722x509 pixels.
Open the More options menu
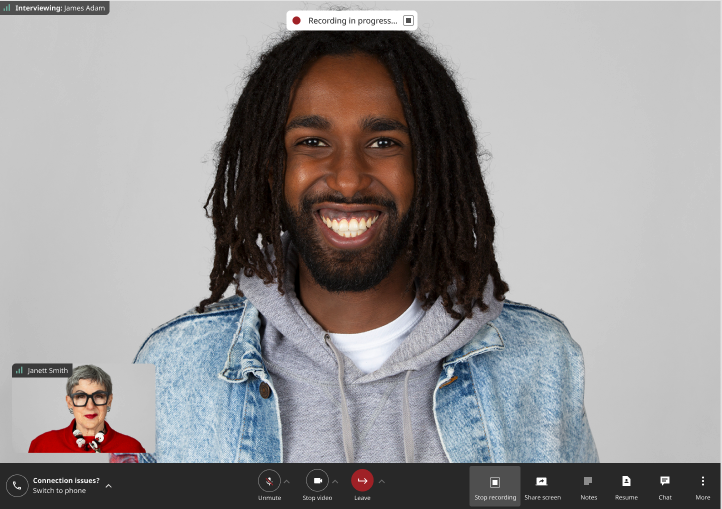pyautogui.click(x=703, y=486)
